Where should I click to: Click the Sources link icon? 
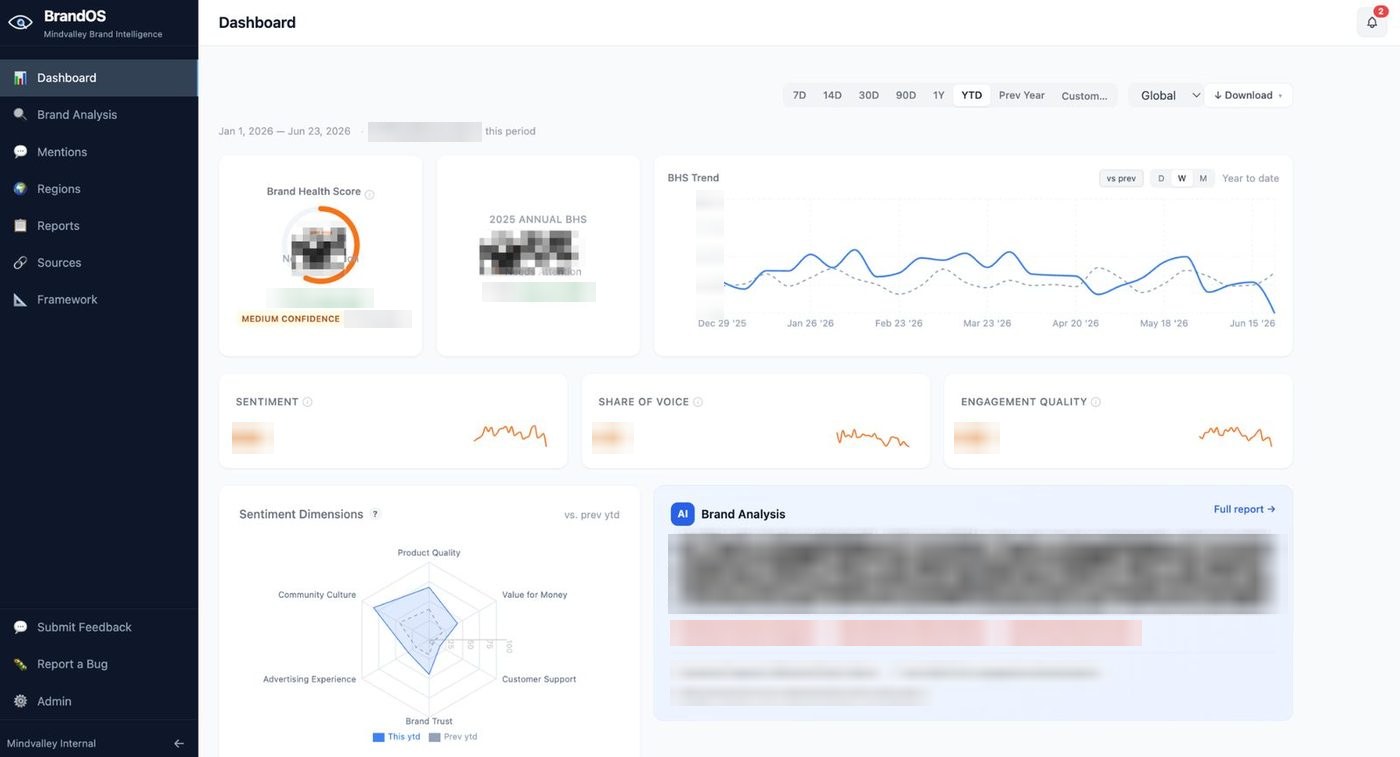click(x=20, y=263)
